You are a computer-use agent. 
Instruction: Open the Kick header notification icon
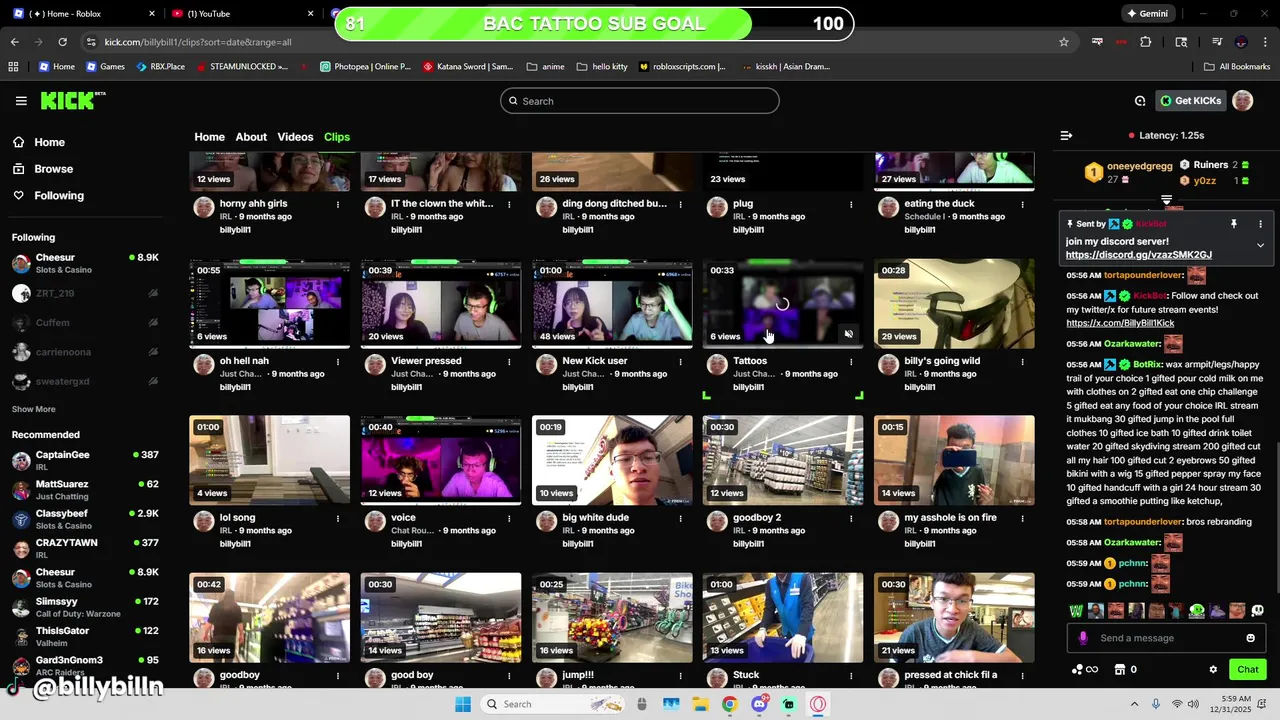(x=1140, y=101)
